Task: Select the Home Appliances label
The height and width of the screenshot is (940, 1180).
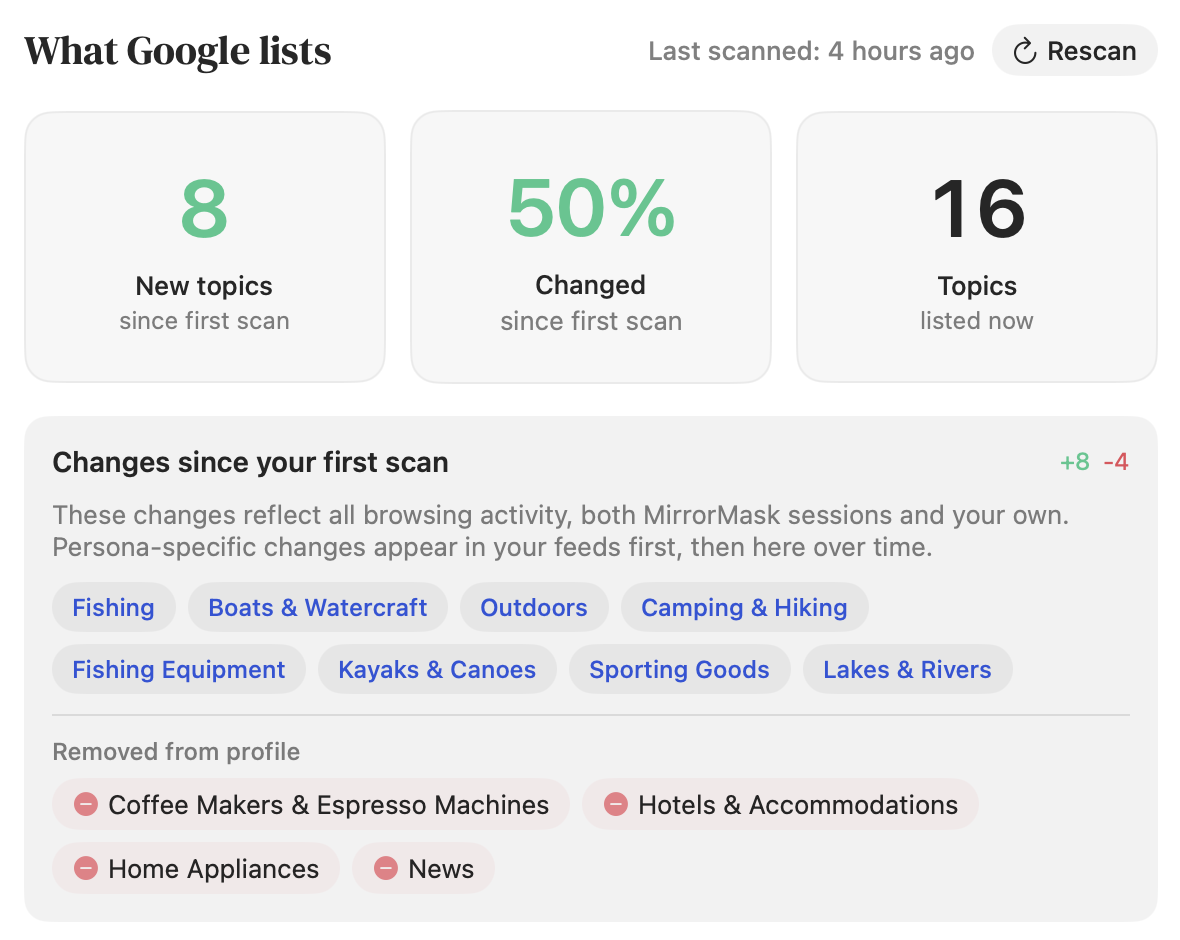Action: coord(214,869)
